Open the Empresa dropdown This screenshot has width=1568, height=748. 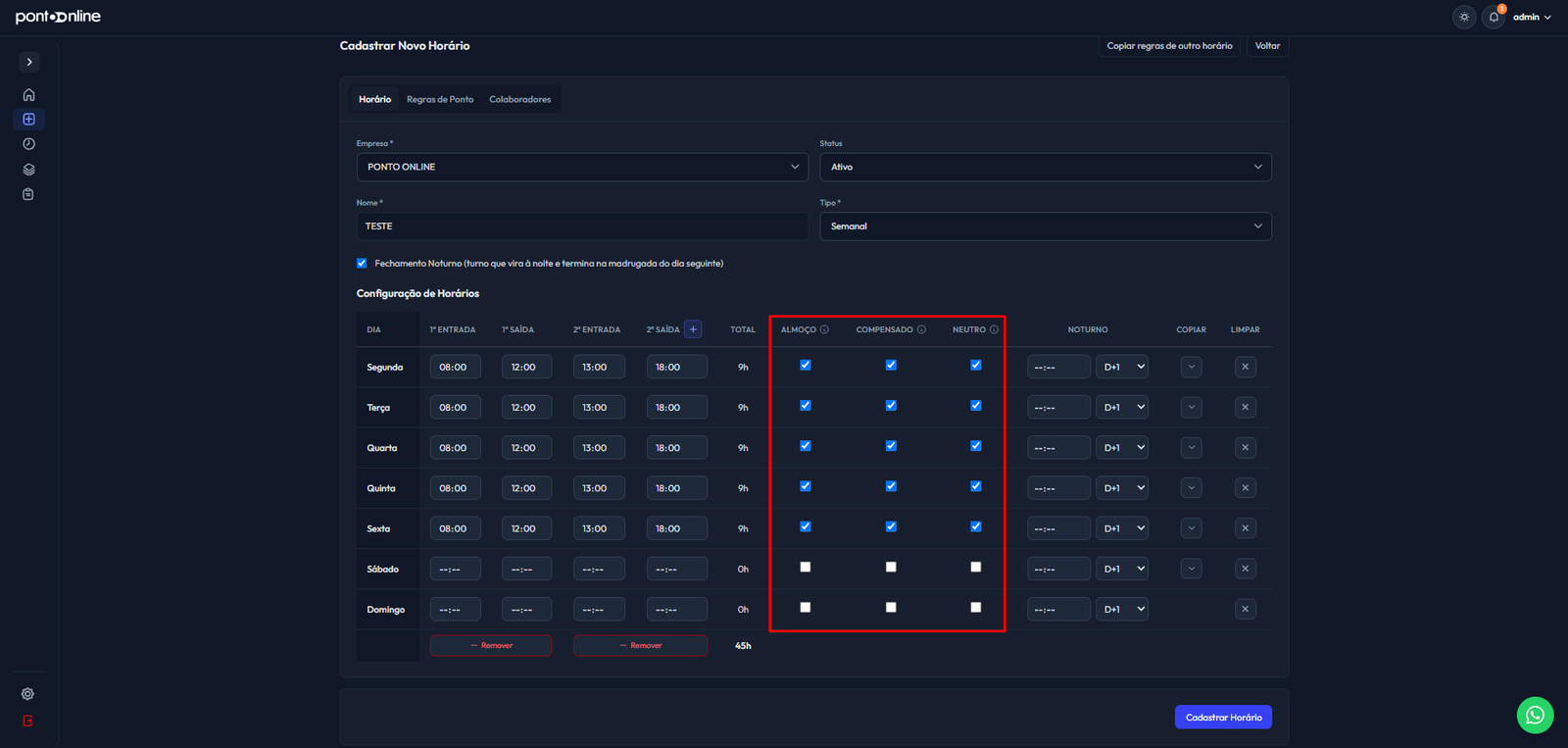click(x=582, y=167)
